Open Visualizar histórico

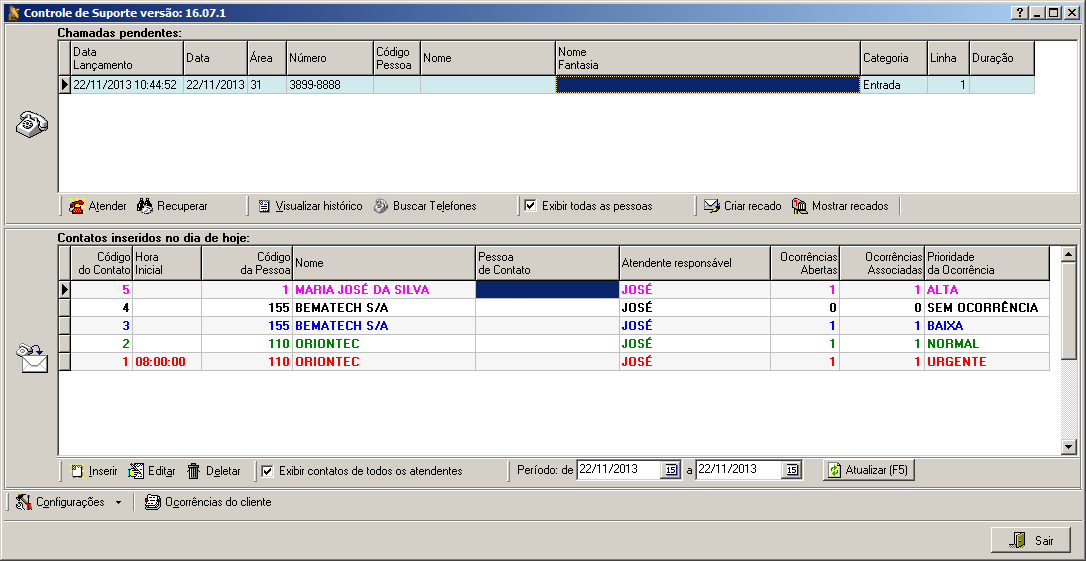(x=310, y=206)
